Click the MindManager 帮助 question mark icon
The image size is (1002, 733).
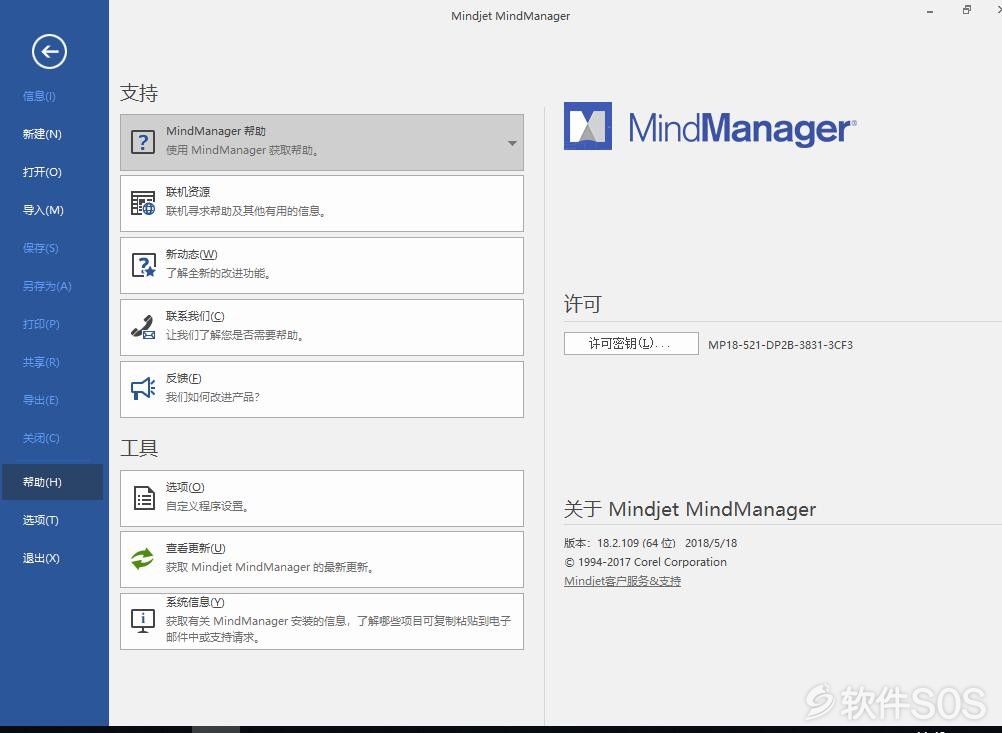(143, 142)
